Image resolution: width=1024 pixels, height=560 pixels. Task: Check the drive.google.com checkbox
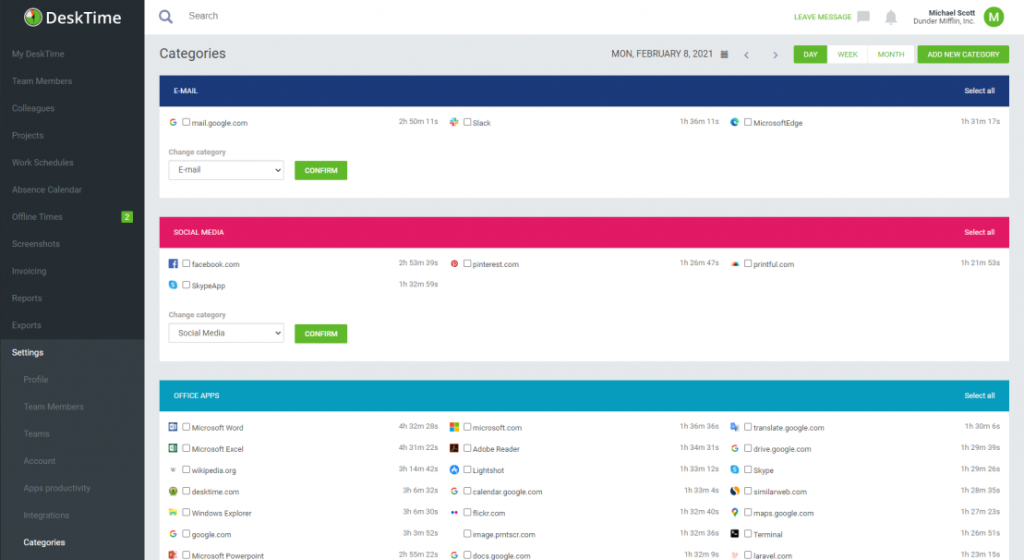748,448
